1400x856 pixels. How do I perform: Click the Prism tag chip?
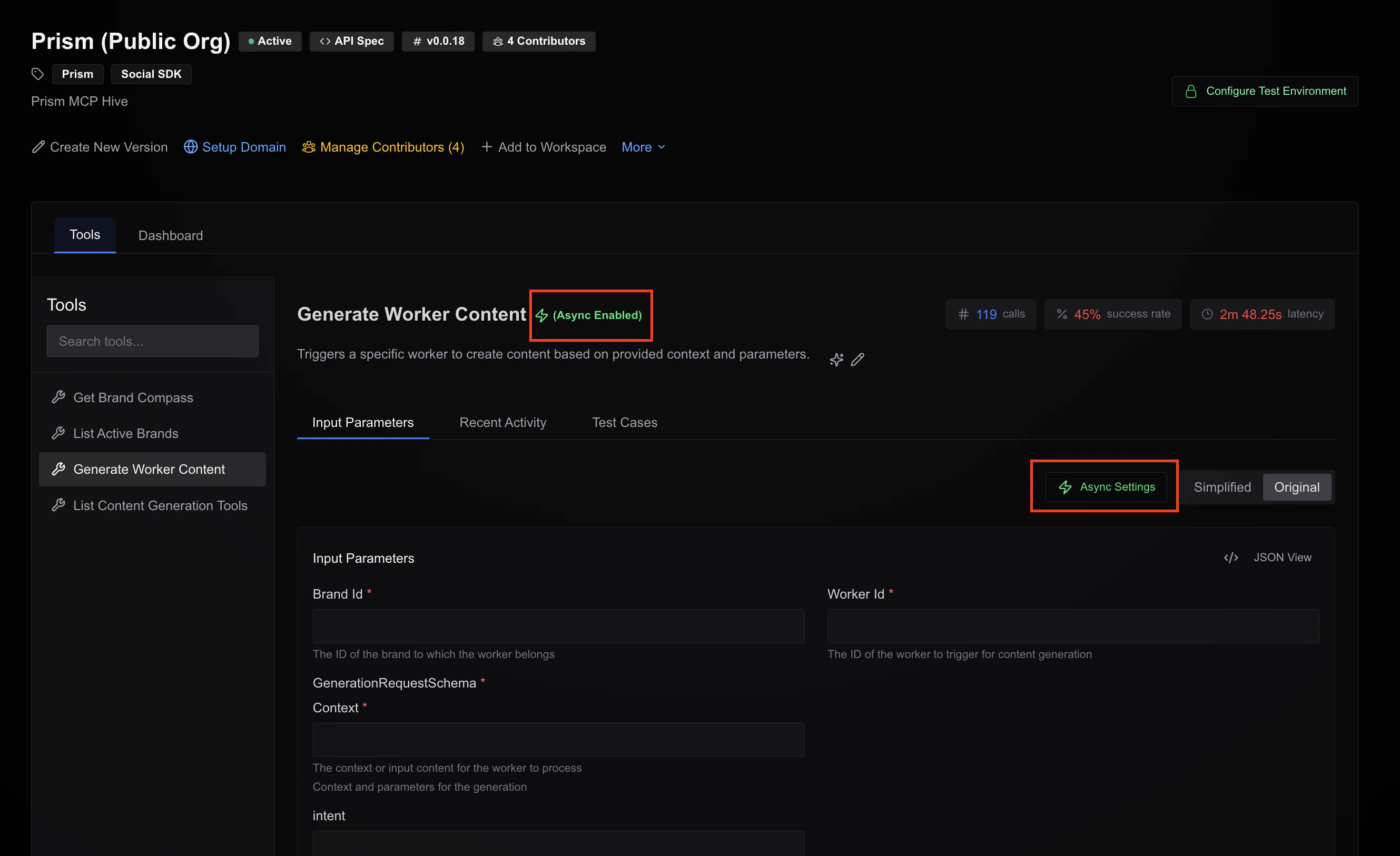(x=77, y=74)
